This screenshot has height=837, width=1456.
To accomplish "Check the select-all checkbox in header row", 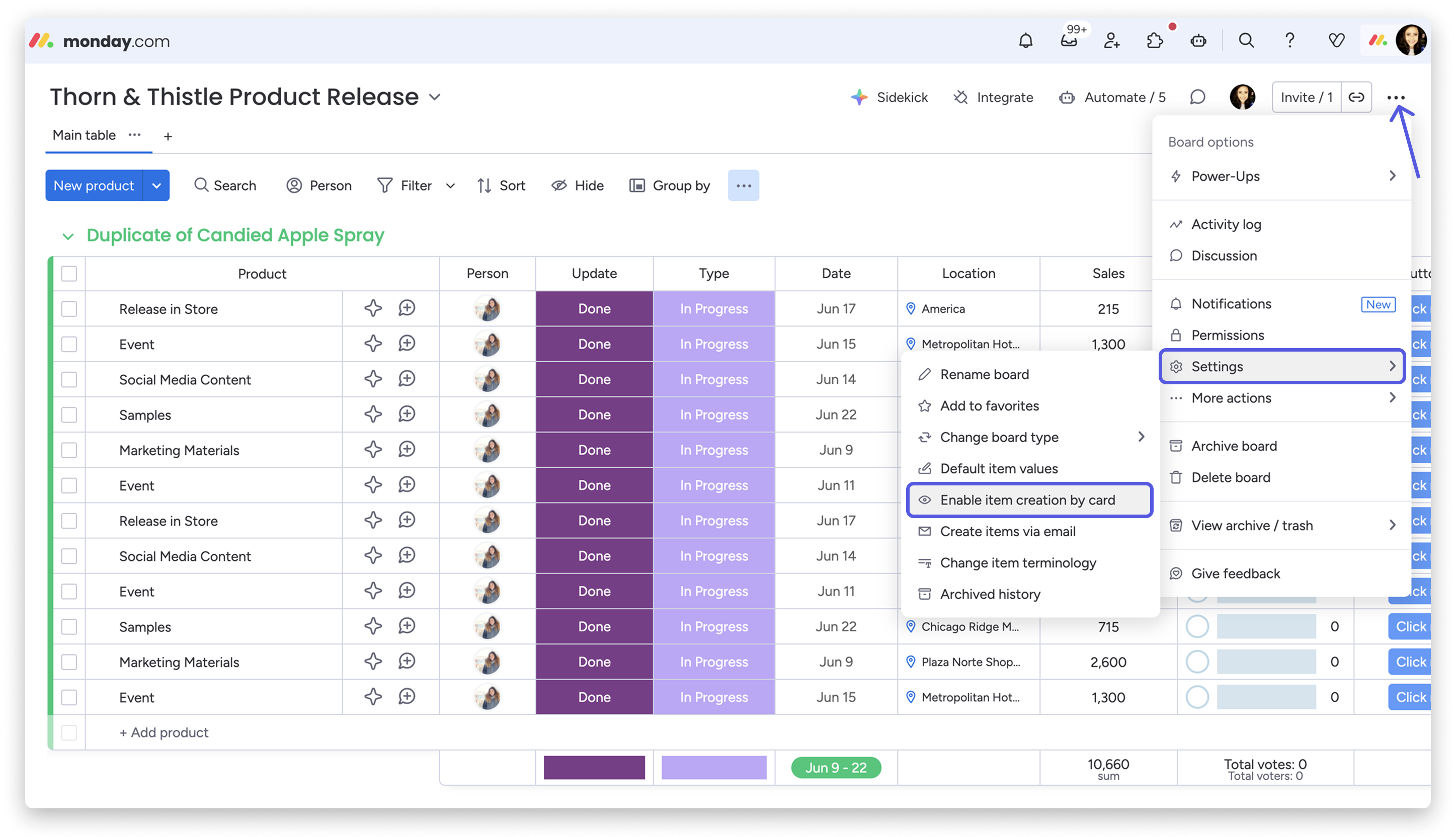I will (69, 274).
